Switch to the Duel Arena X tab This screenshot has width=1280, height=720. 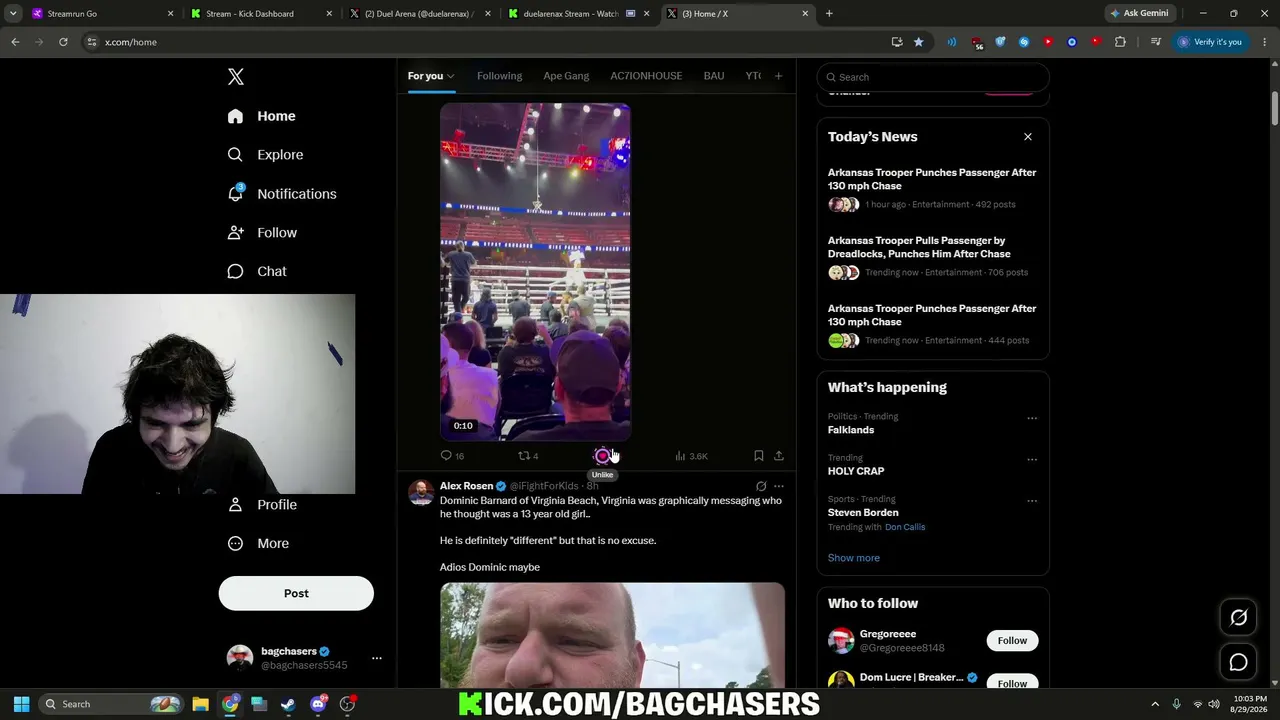(420, 14)
